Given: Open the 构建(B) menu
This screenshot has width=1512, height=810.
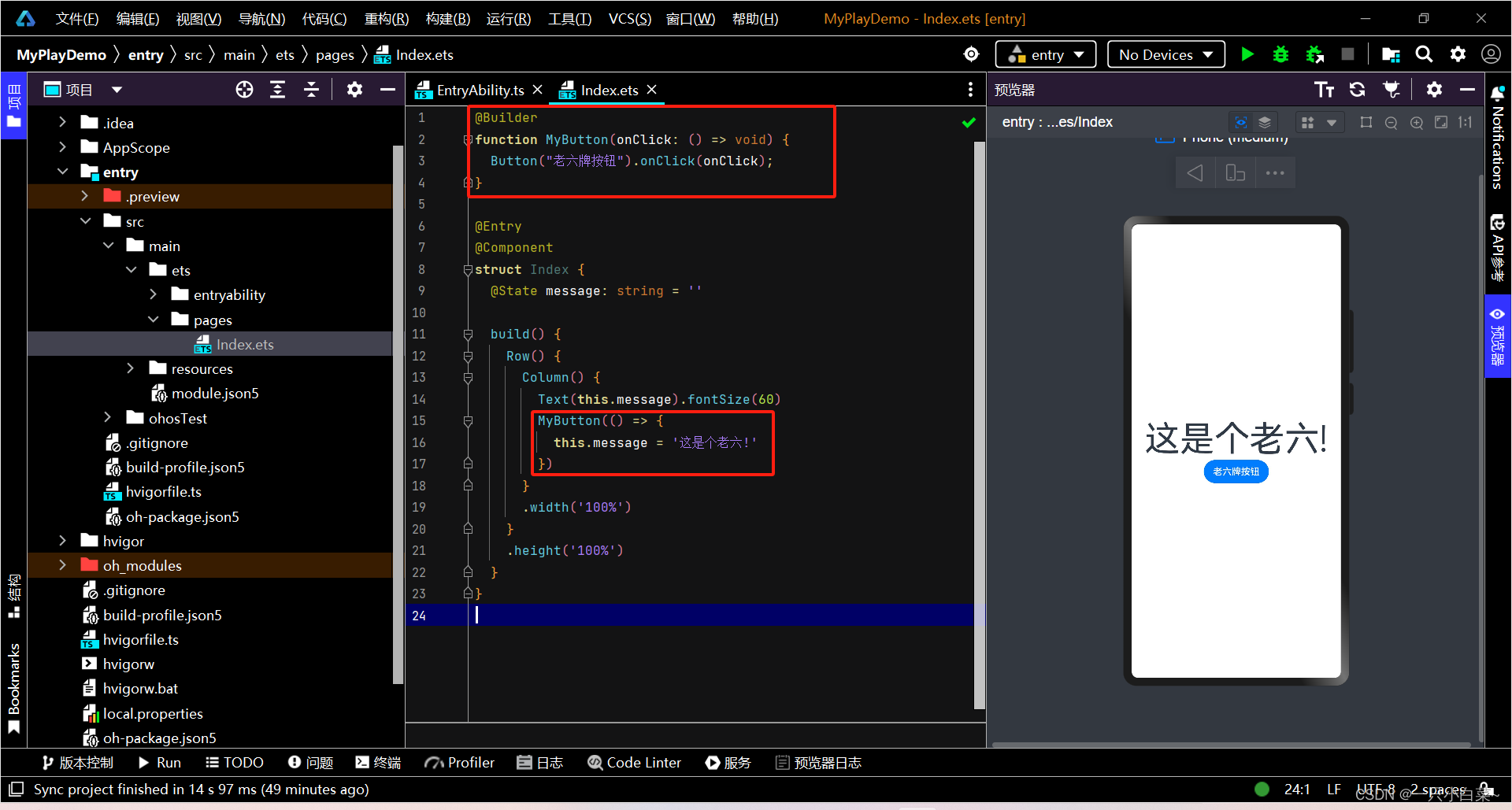Looking at the screenshot, I should [447, 18].
